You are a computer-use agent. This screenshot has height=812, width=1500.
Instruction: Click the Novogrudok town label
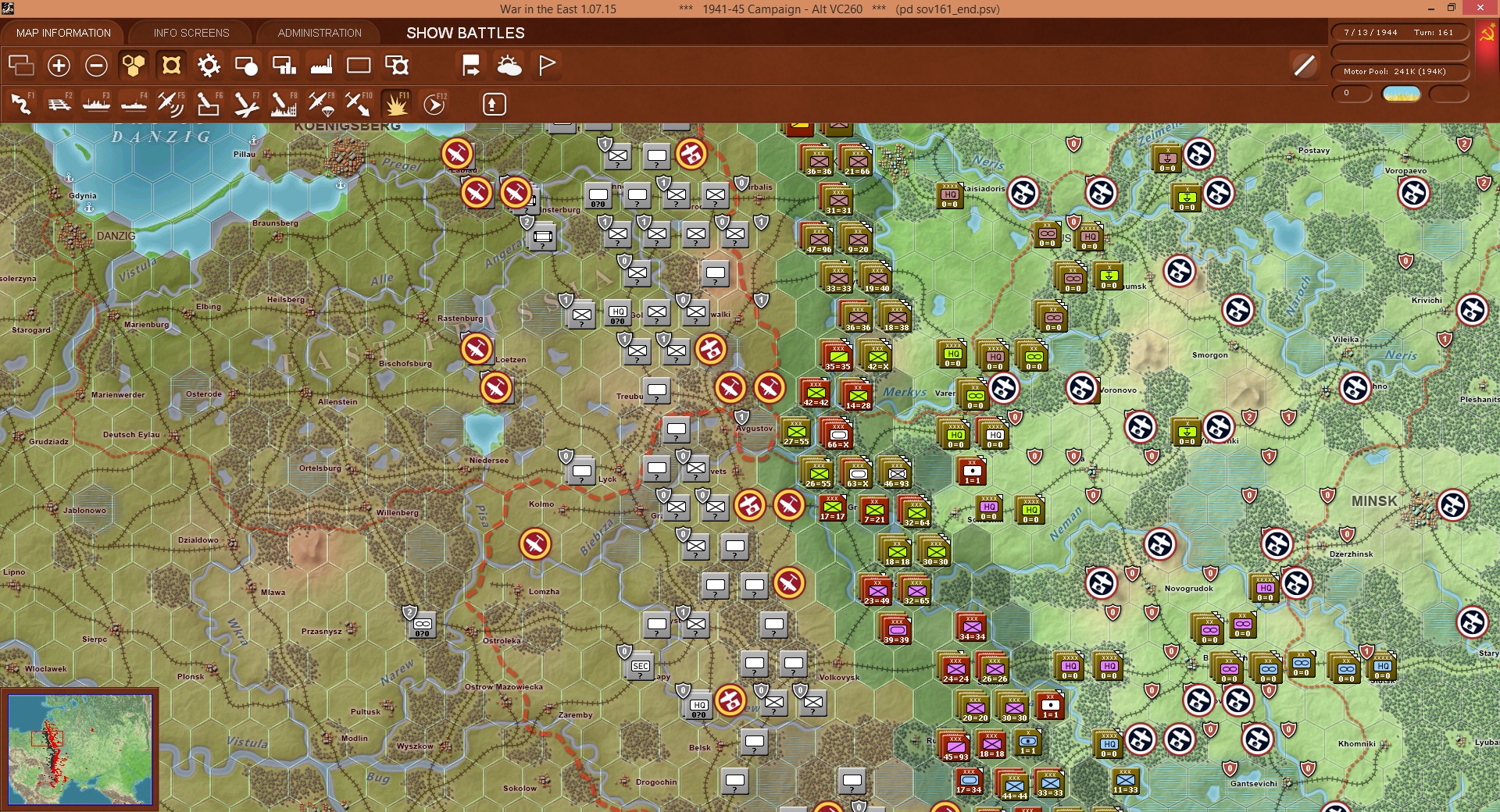[1188, 589]
